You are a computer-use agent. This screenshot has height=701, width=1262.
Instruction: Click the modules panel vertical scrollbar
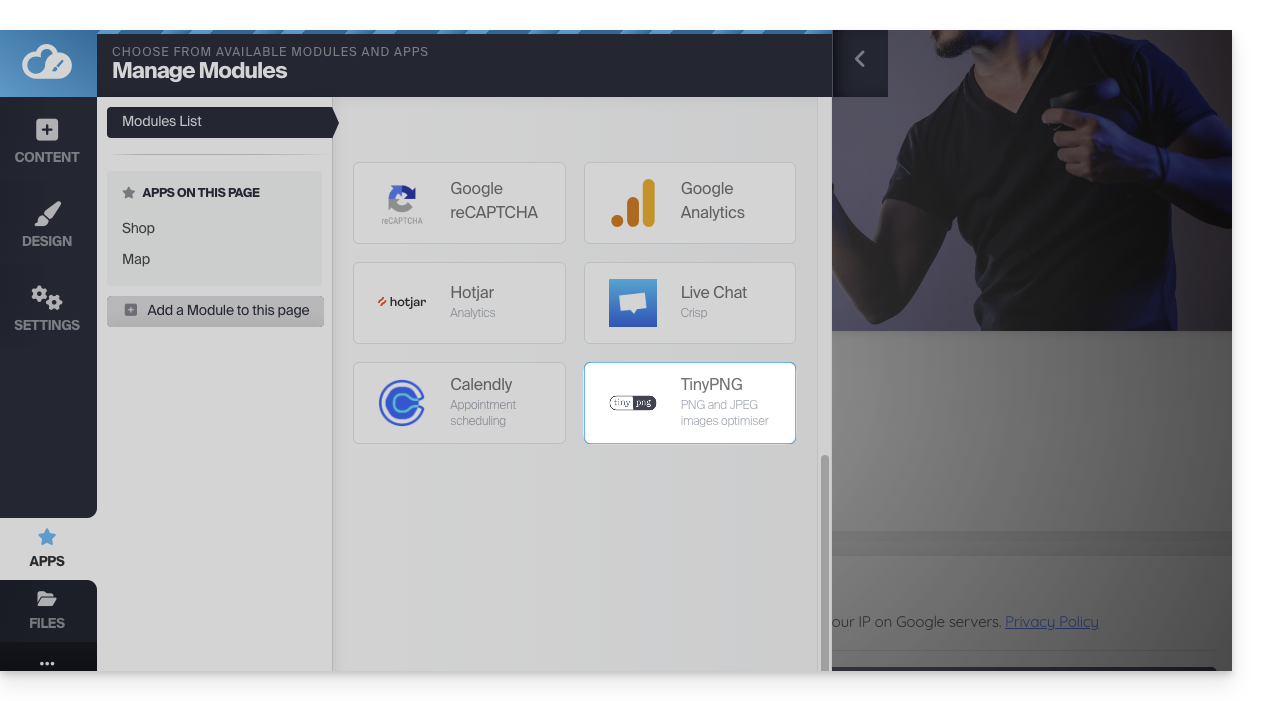(825, 560)
